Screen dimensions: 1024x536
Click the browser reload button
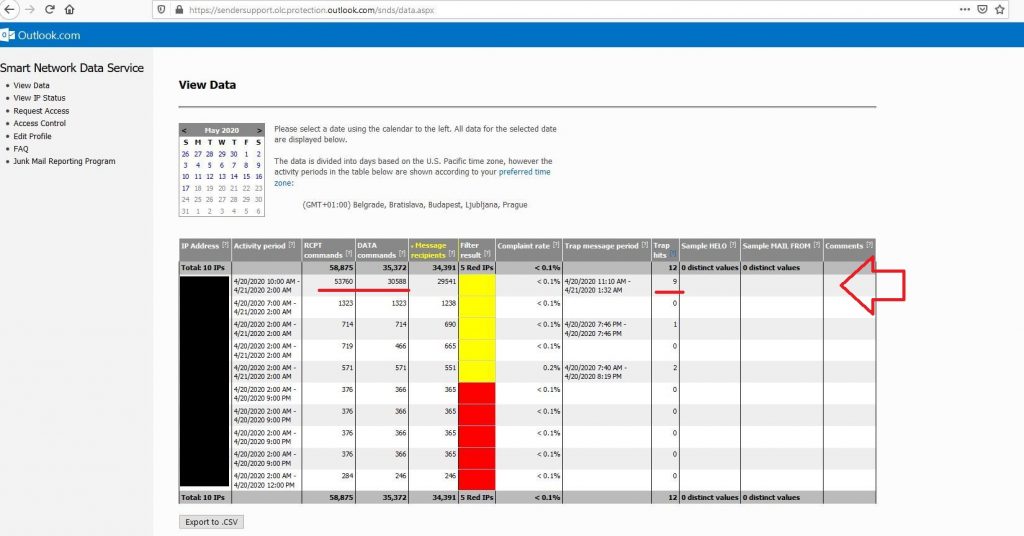[x=47, y=9]
